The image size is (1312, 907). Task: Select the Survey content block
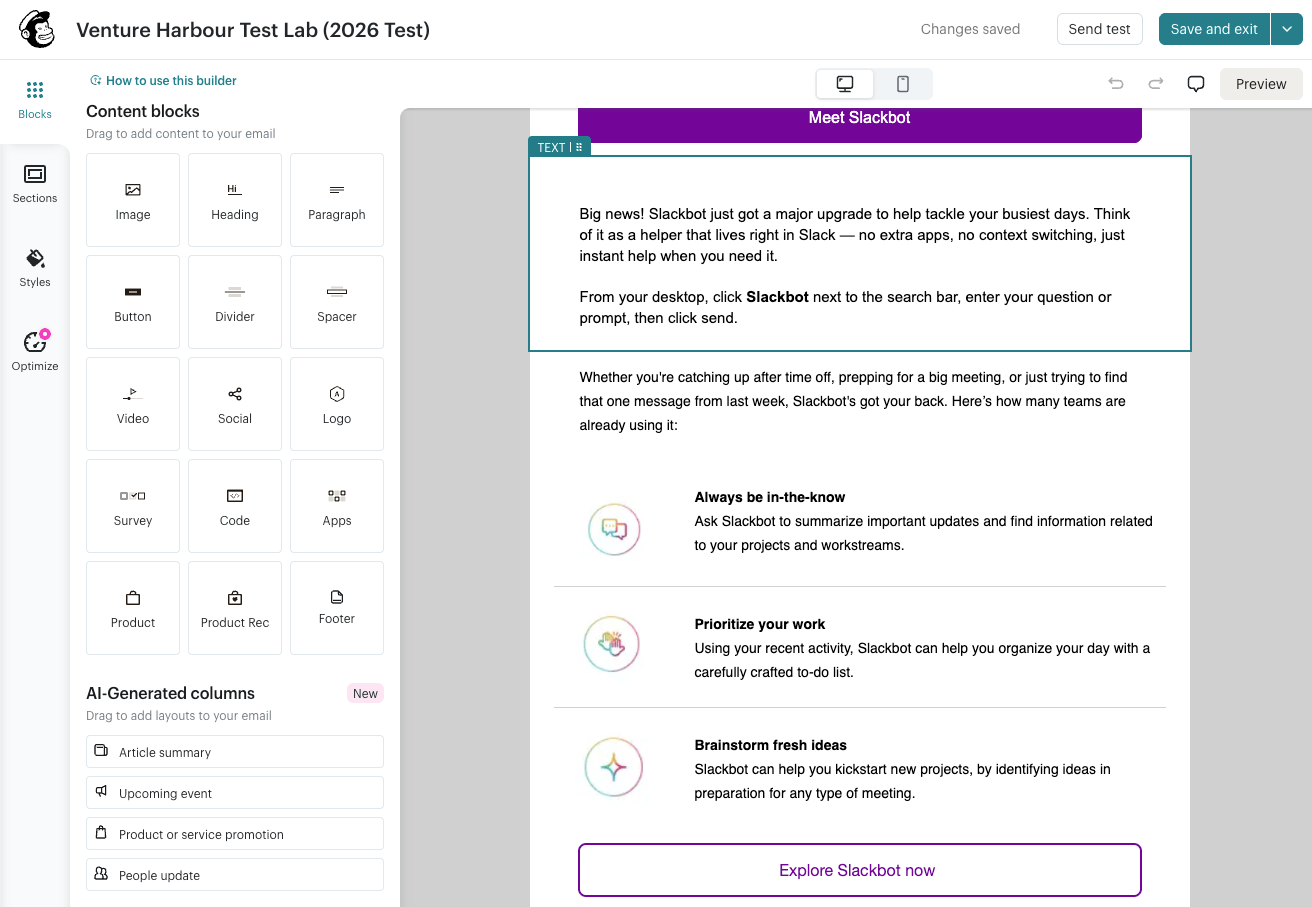tap(133, 506)
